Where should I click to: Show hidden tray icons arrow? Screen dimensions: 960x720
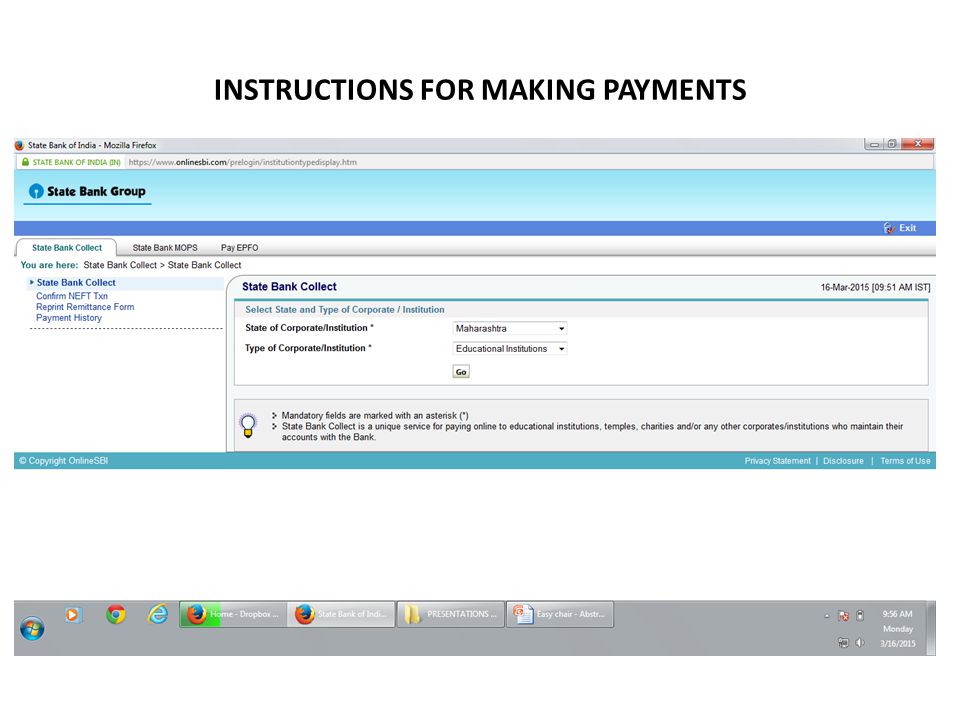(x=827, y=616)
